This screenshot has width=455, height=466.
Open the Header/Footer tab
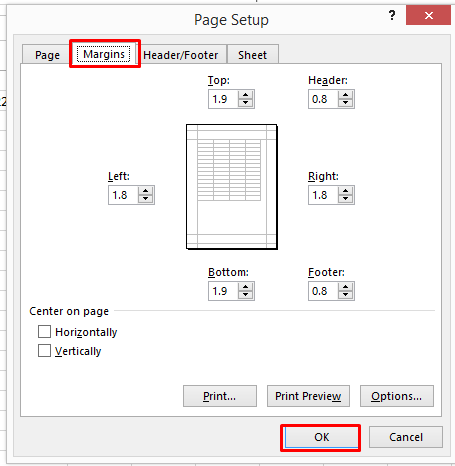181,55
